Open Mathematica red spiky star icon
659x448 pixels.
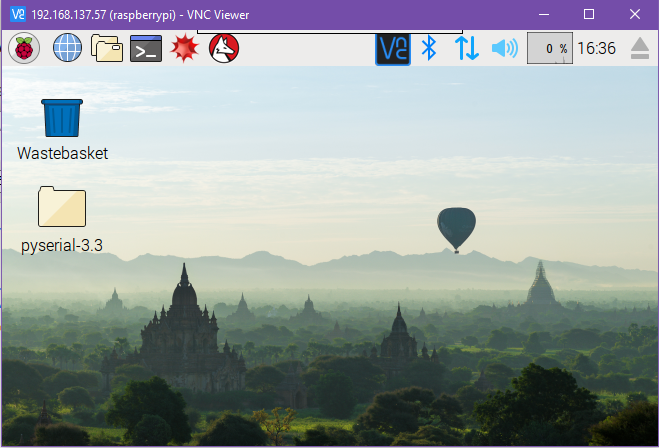click(185, 48)
